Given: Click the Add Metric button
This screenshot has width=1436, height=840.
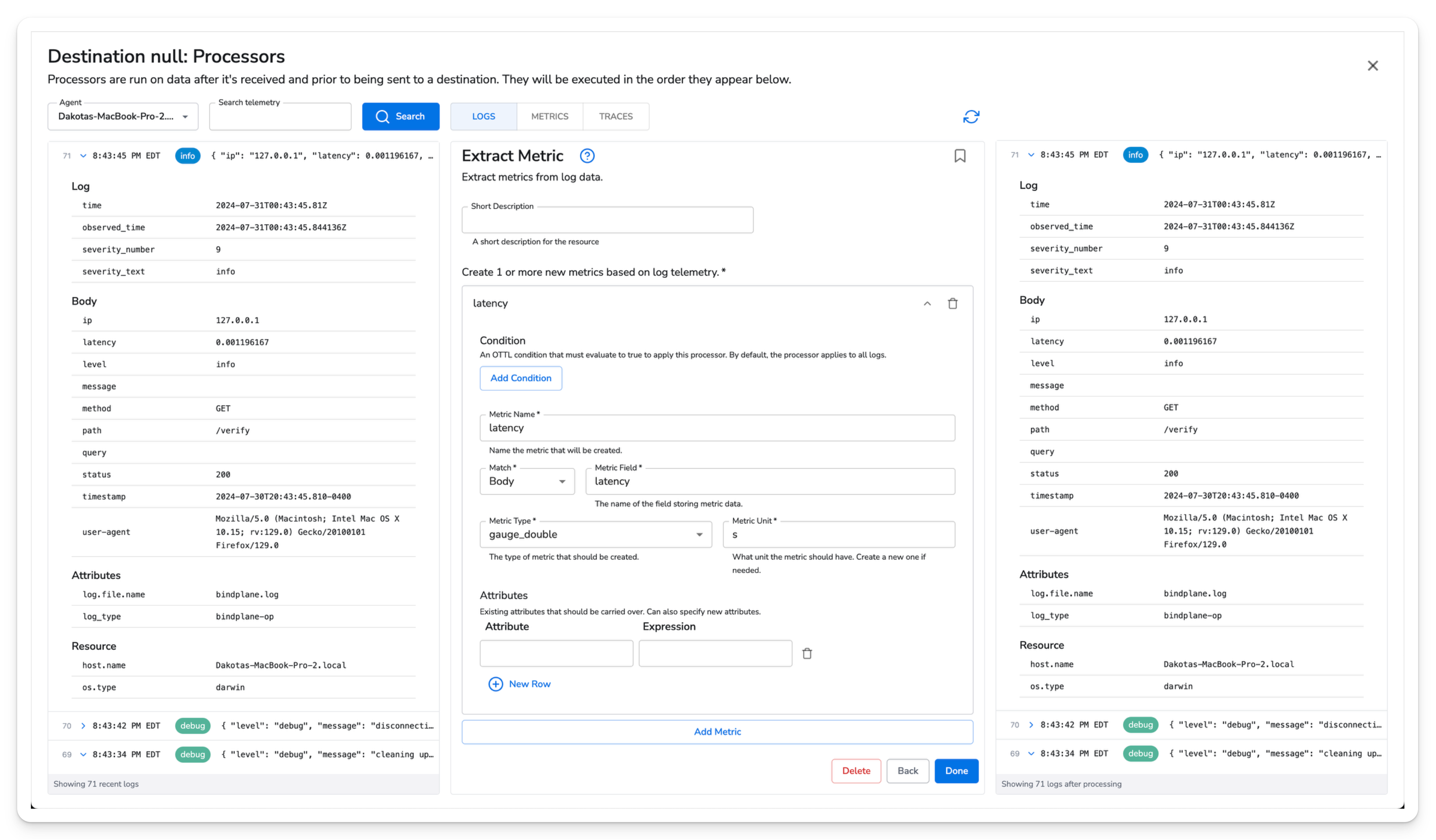Looking at the screenshot, I should [717, 731].
